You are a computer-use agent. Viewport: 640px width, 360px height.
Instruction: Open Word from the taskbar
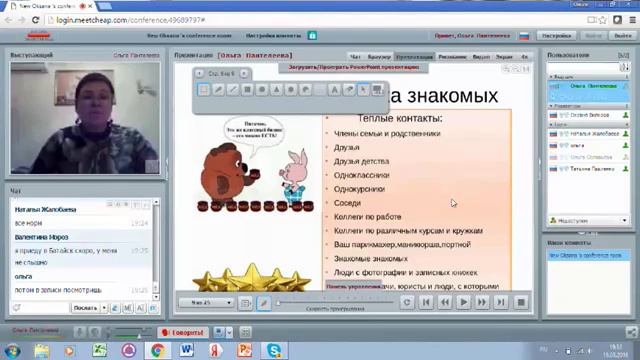click(187, 351)
